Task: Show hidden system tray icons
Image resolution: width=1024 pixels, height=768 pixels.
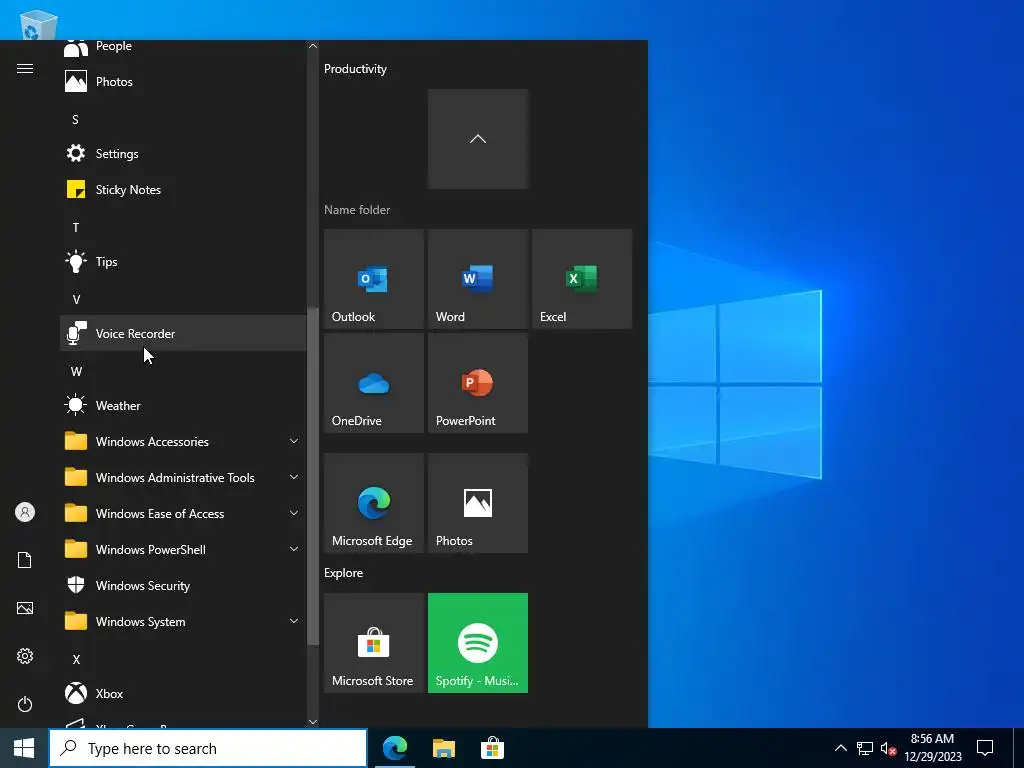Action: pyautogui.click(x=841, y=748)
